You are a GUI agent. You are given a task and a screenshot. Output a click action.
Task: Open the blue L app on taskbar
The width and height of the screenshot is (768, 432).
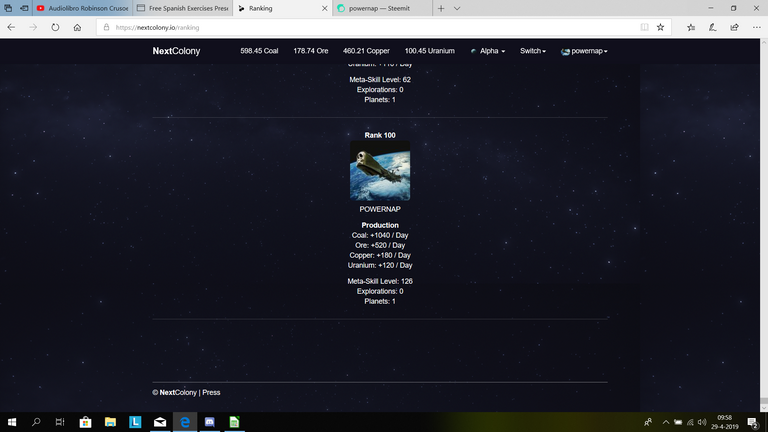pos(135,422)
